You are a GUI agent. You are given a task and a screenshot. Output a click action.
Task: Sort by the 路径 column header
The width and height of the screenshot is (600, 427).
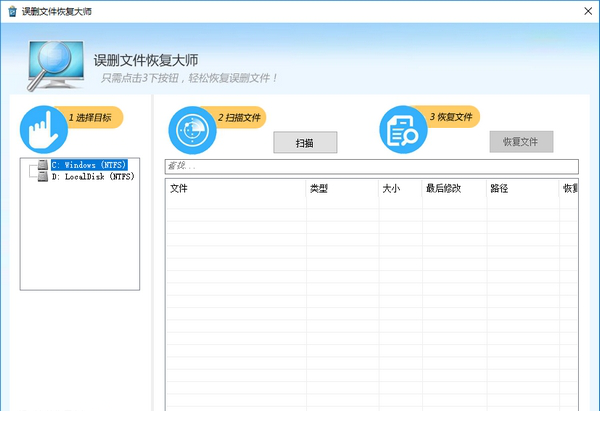tap(523, 188)
